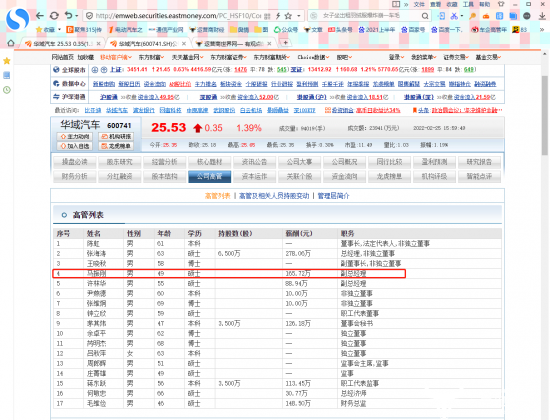Click the lightning speed-mode icon
550x420 pixels.
click(x=278, y=16)
